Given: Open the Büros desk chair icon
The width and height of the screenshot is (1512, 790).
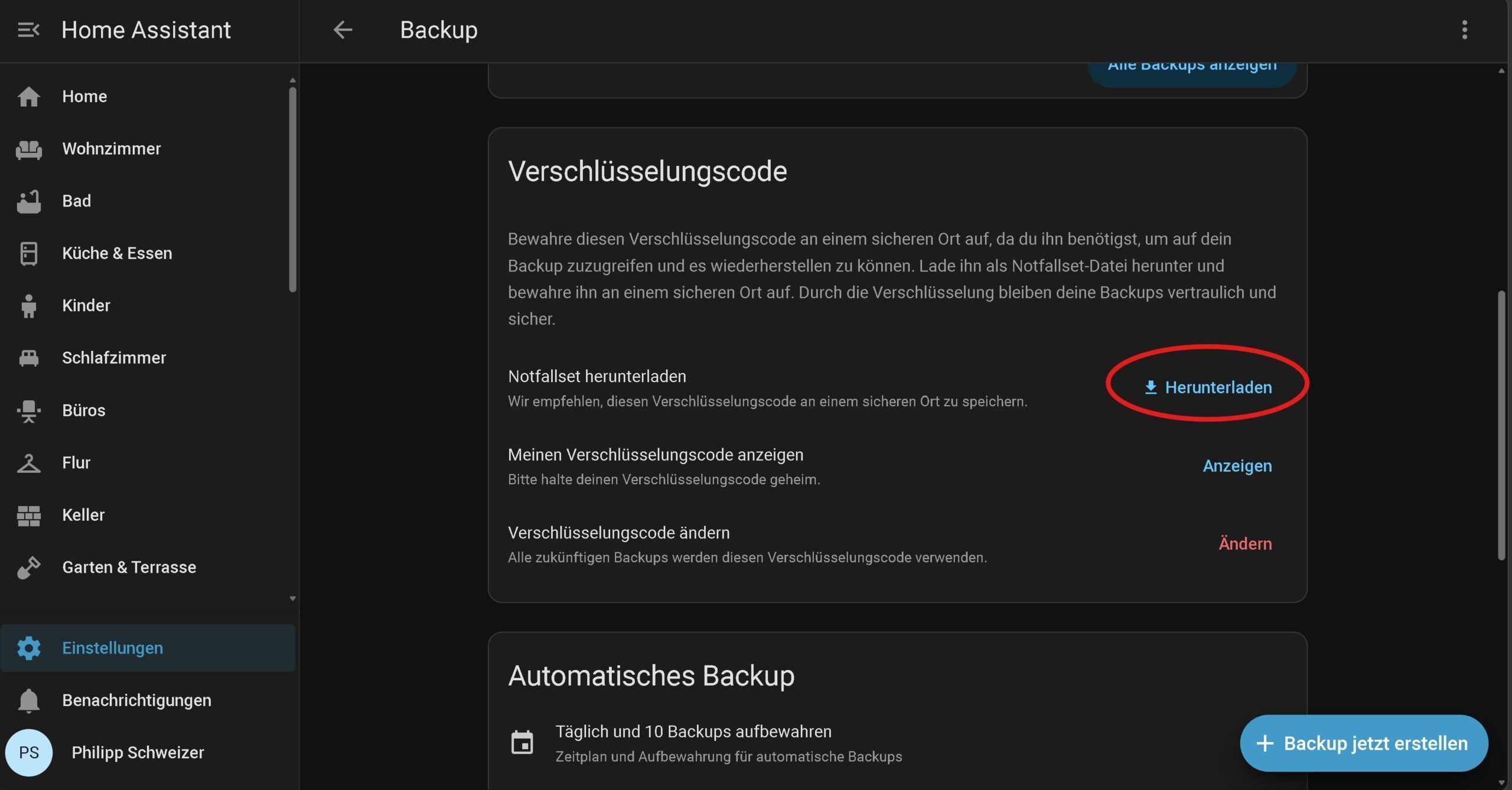Looking at the screenshot, I should (28, 410).
